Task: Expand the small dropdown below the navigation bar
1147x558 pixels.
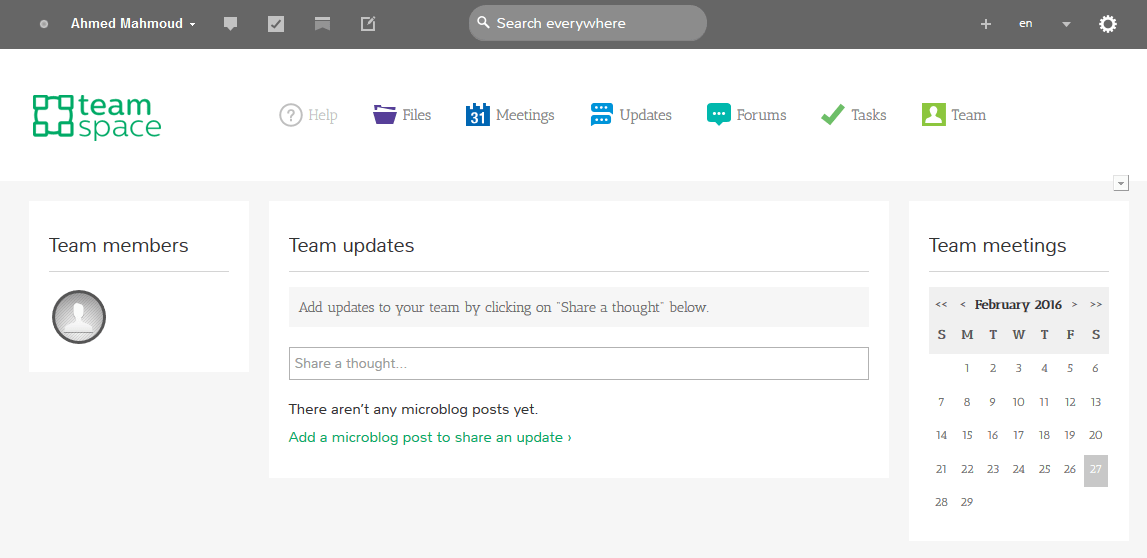Action: pyautogui.click(x=1121, y=183)
